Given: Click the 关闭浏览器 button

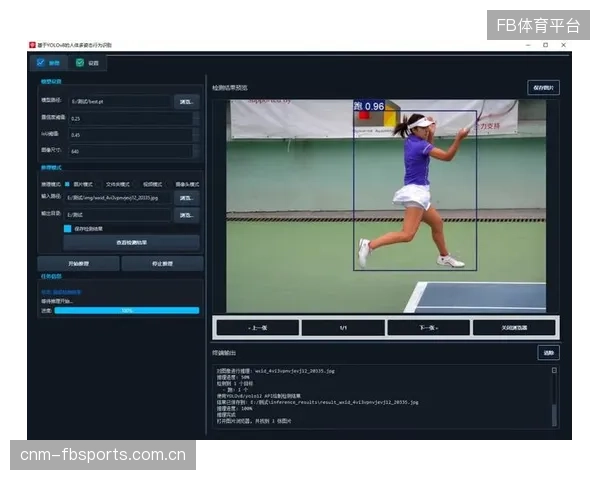Looking at the screenshot, I should (x=514, y=328).
